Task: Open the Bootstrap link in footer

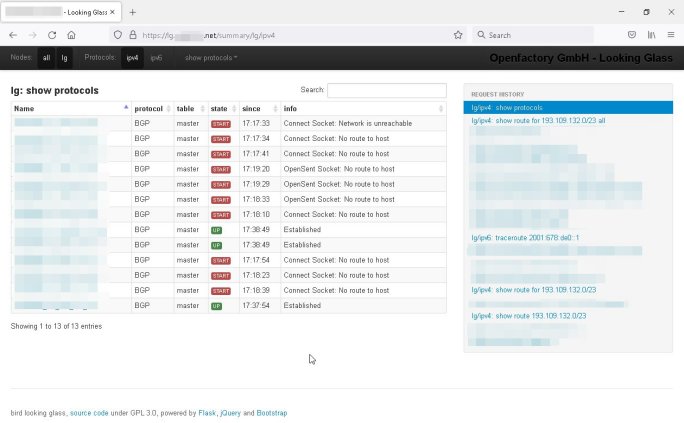Action: pyautogui.click(x=272, y=413)
